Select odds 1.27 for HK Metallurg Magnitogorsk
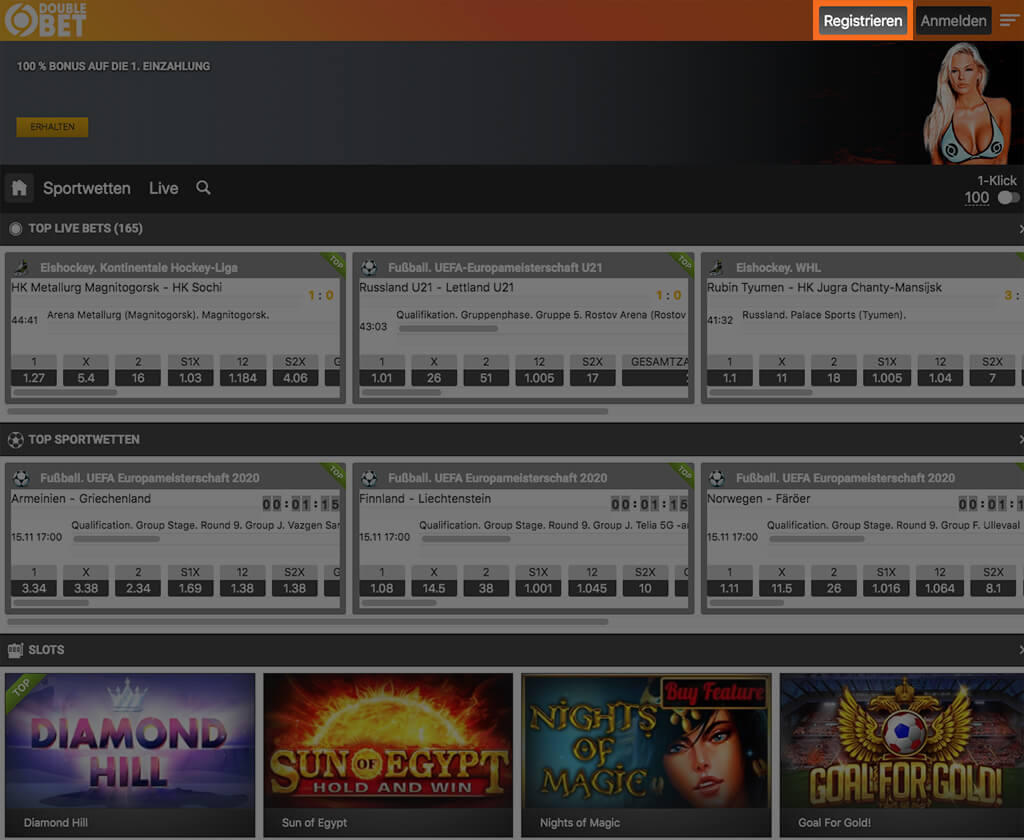This screenshot has height=840, width=1024. pos(34,378)
